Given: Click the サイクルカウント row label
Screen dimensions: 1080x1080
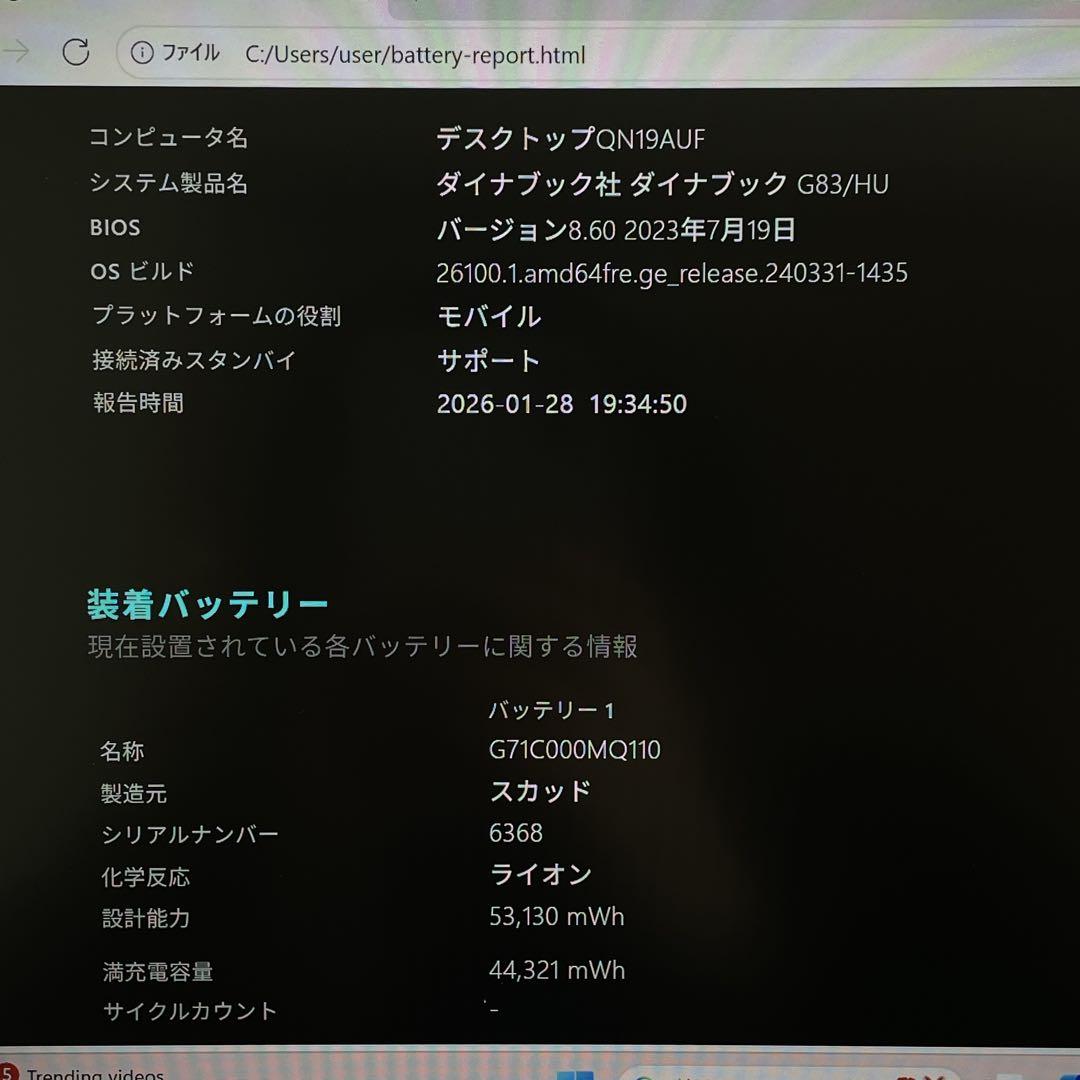Looking at the screenshot, I should (190, 1011).
